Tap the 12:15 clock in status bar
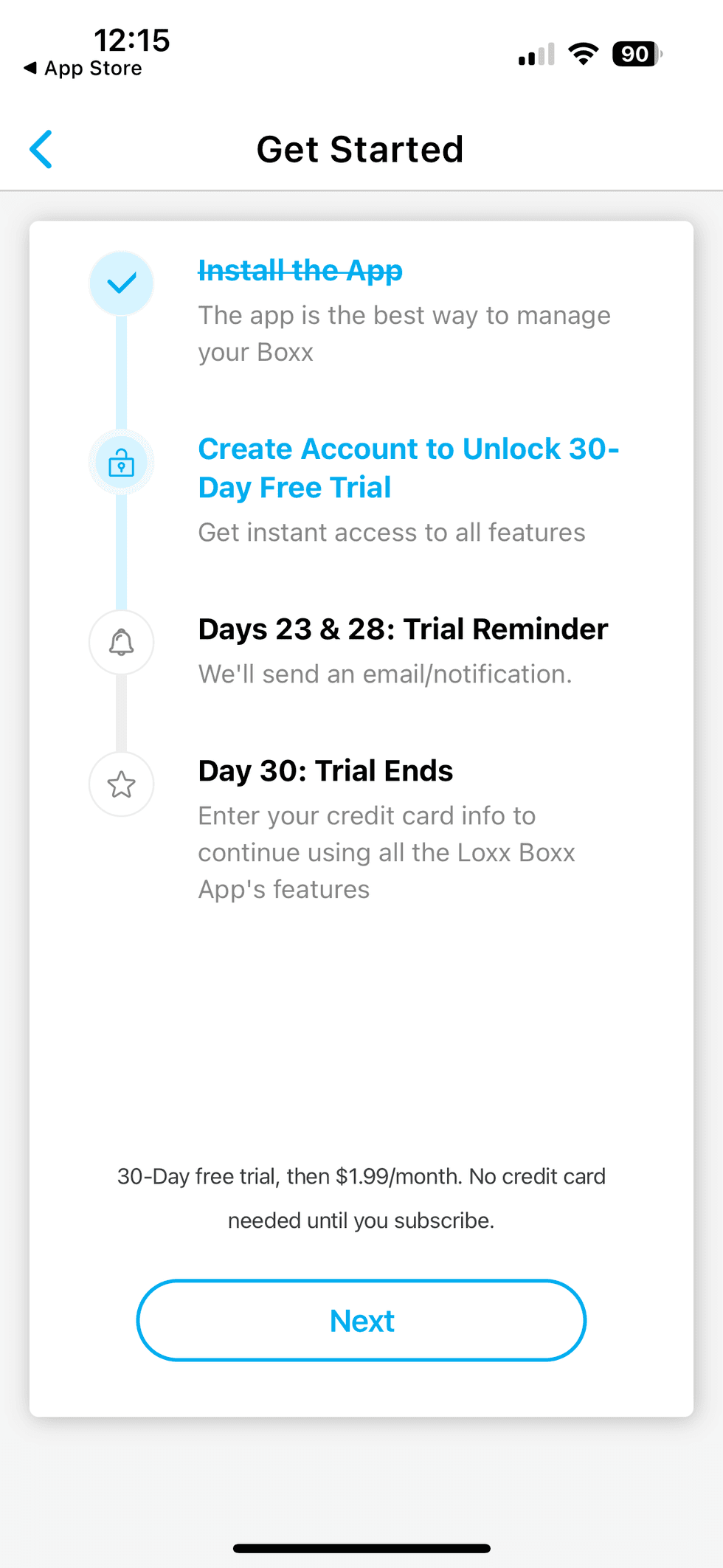723x1568 pixels. point(132,40)
